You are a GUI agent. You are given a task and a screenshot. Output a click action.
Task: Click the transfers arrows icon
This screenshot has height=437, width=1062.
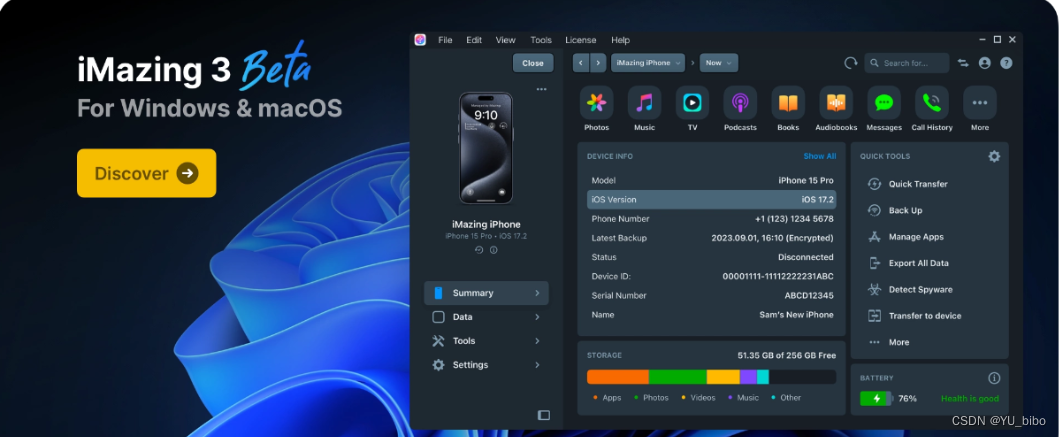click(962, 63)
